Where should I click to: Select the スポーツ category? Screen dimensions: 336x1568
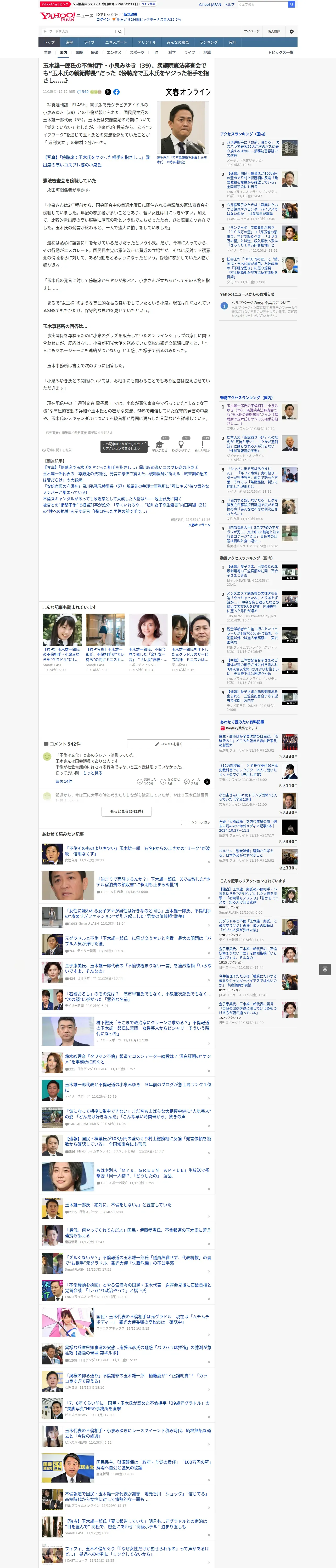[x=137, y=52]
